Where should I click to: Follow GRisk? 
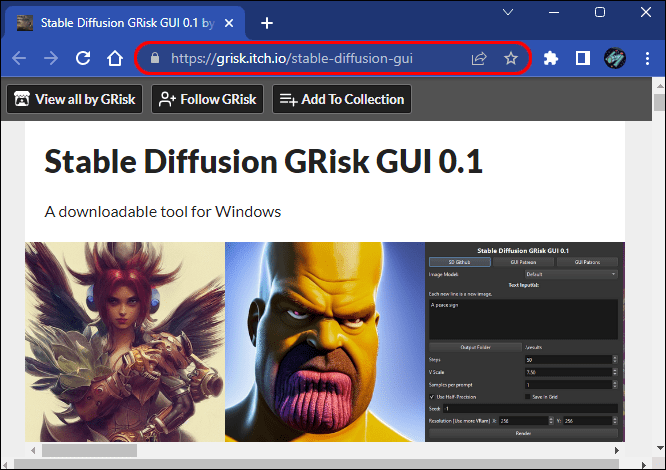pyautogui.click(x=208, y=99)
